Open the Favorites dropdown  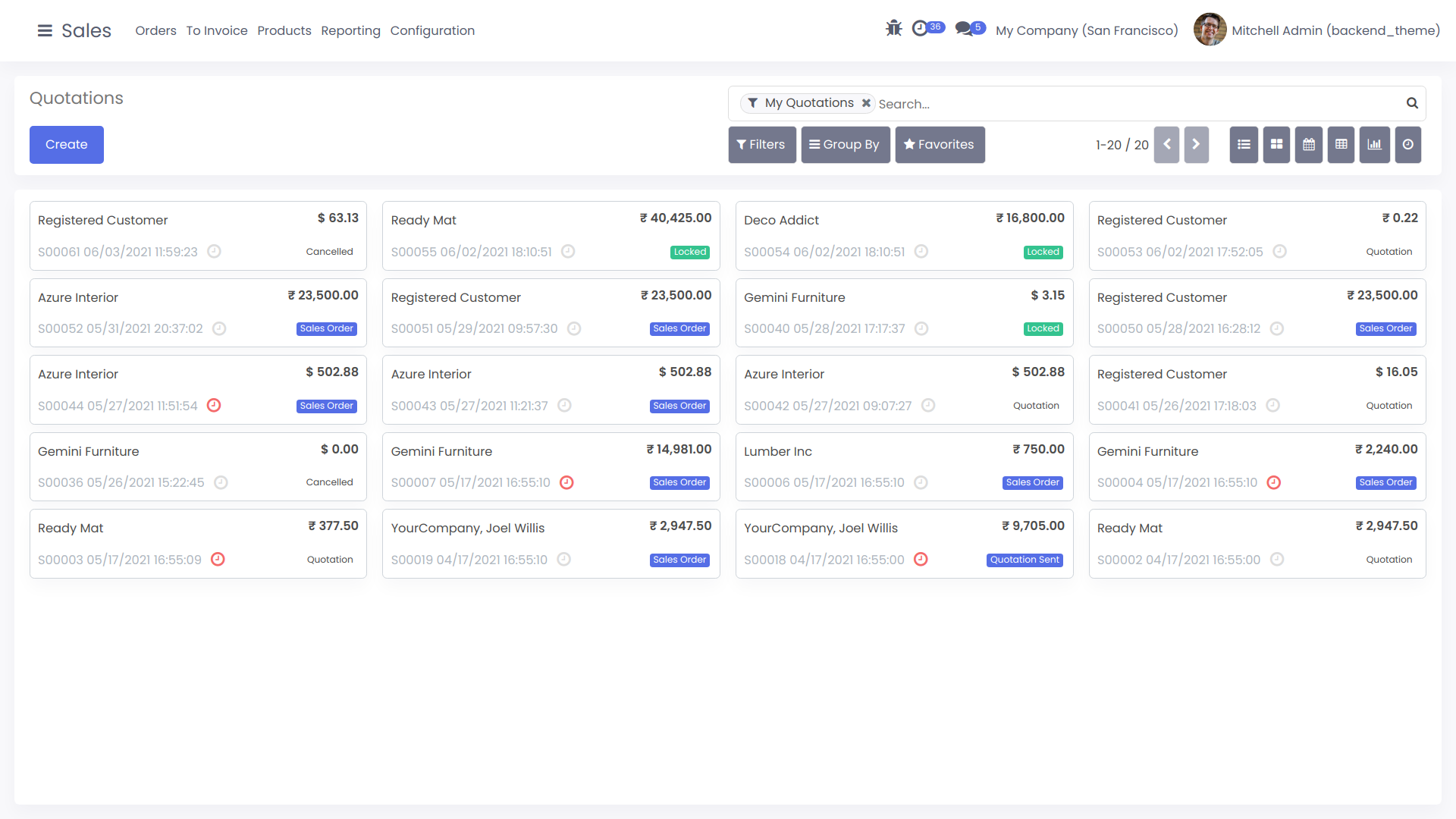(x=940, y=145)
